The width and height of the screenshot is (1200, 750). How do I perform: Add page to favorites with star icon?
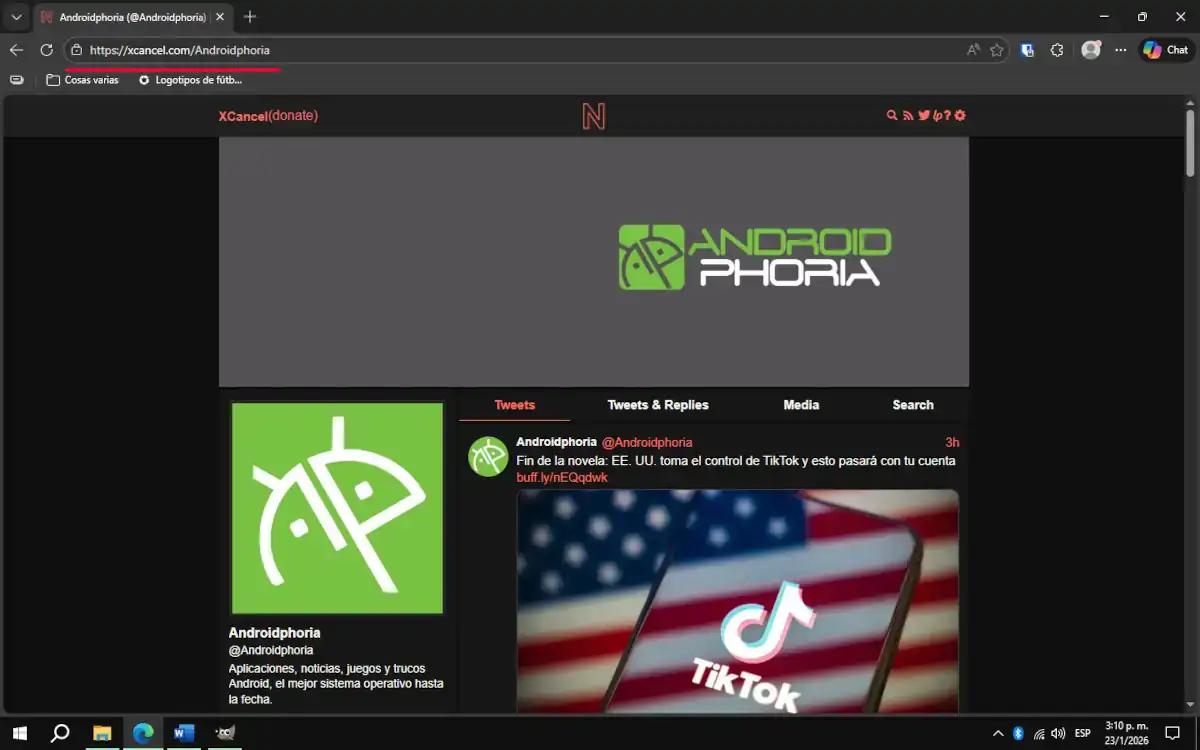click(997, 50)
